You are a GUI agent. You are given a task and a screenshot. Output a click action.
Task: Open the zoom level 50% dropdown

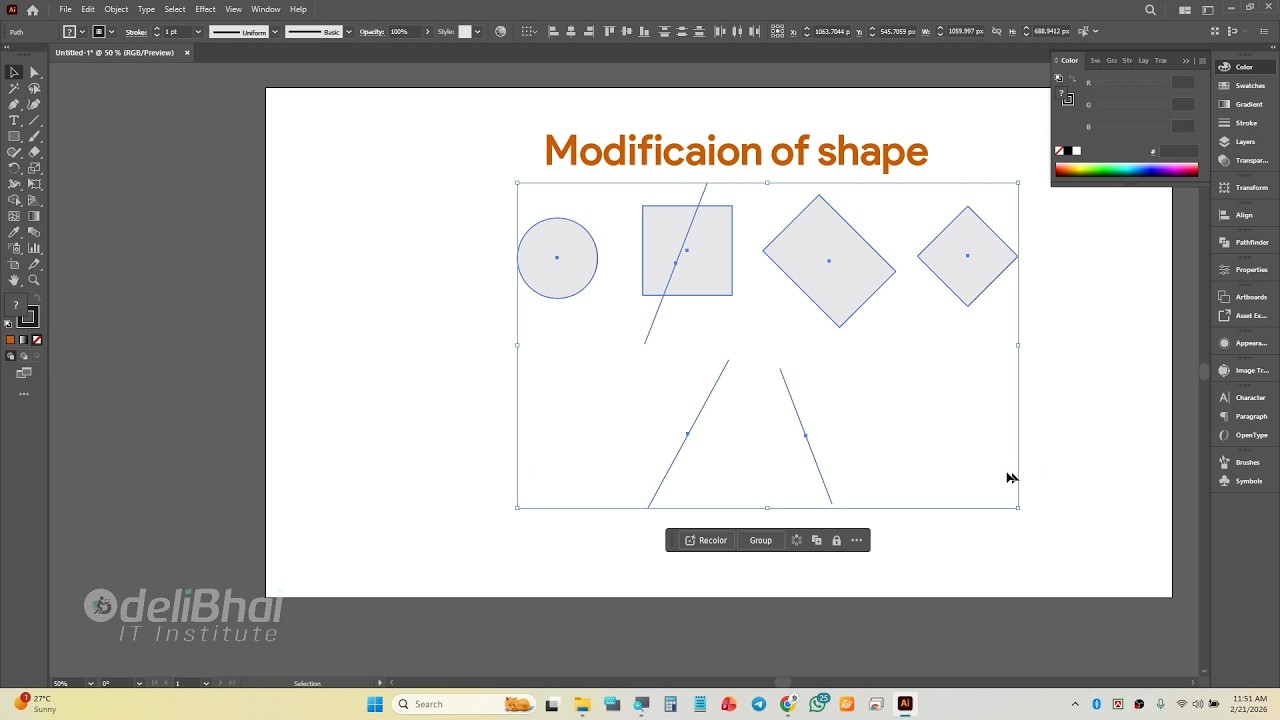click(91, 683)
